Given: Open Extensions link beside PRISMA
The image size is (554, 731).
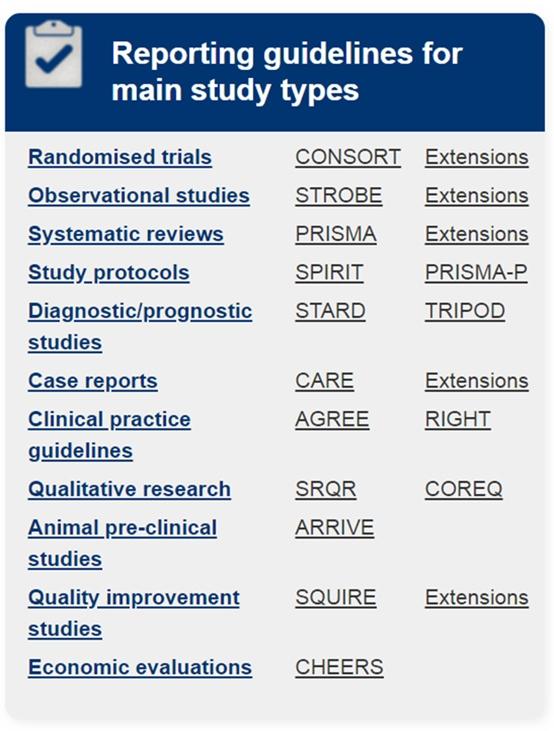Looking at the screenshot, I should point(477,234).
